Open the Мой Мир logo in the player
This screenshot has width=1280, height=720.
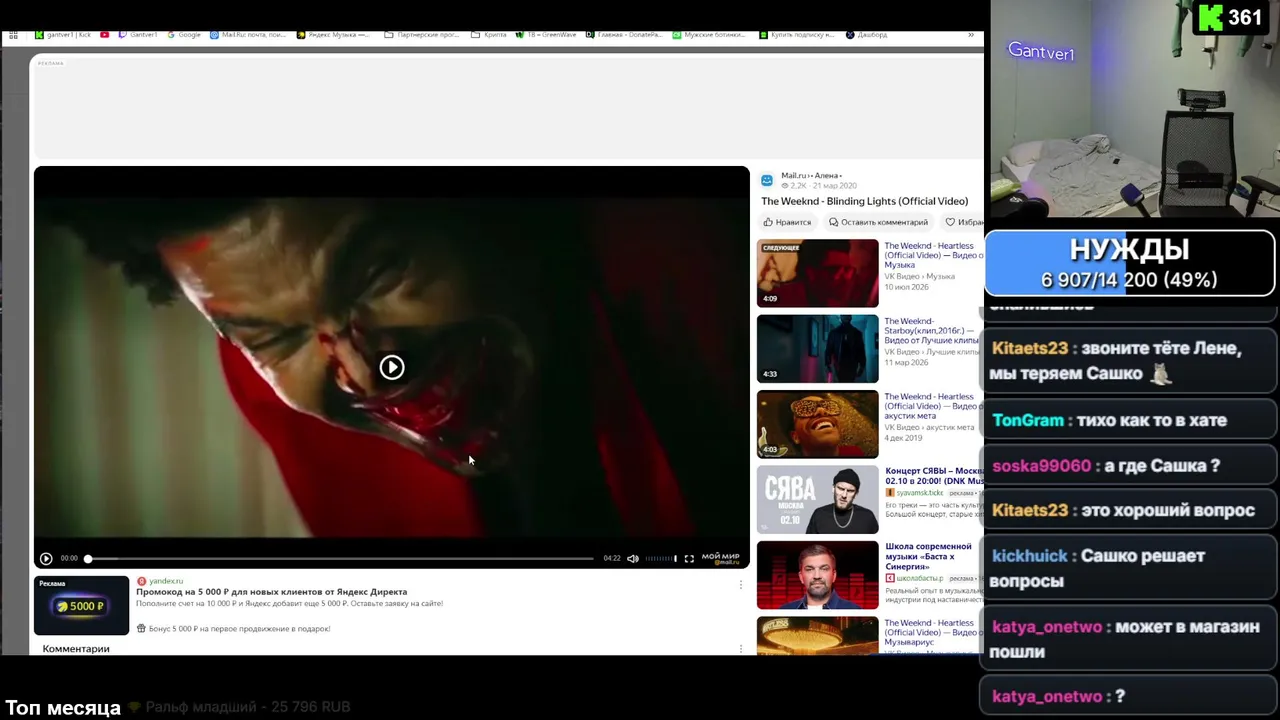click(720, 558)
